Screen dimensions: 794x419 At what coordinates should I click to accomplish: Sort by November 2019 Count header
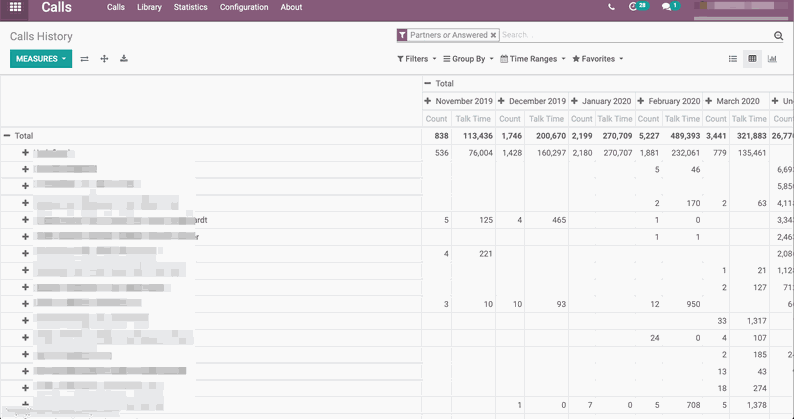(x=436, y=119)
